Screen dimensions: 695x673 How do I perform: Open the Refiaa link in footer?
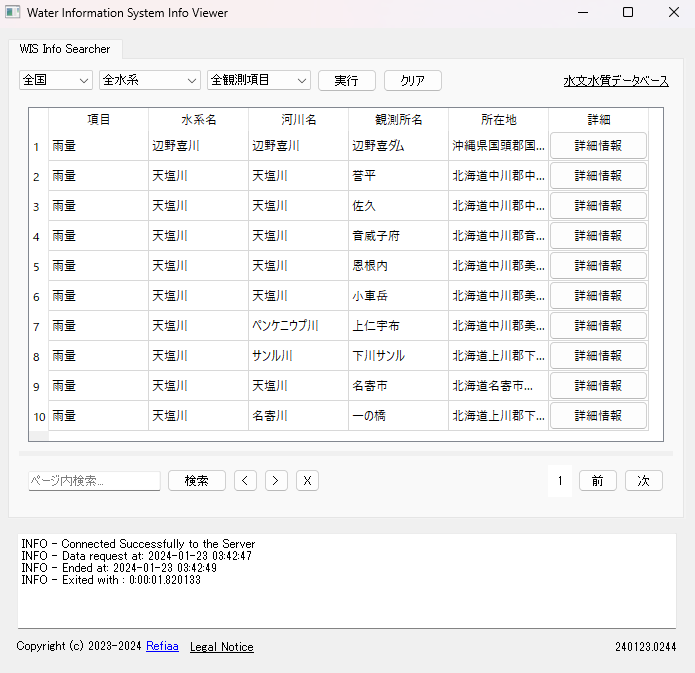pyautogui.click(x=162, y=646)
